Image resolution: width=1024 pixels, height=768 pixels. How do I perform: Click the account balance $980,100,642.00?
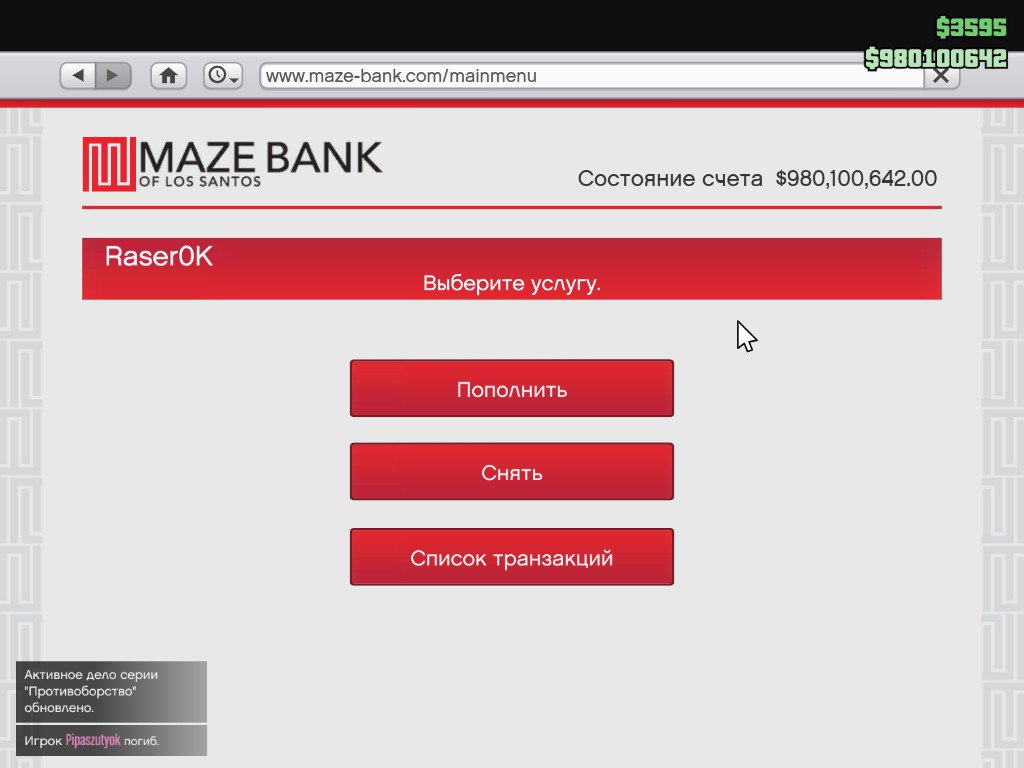tap(856, 178)
